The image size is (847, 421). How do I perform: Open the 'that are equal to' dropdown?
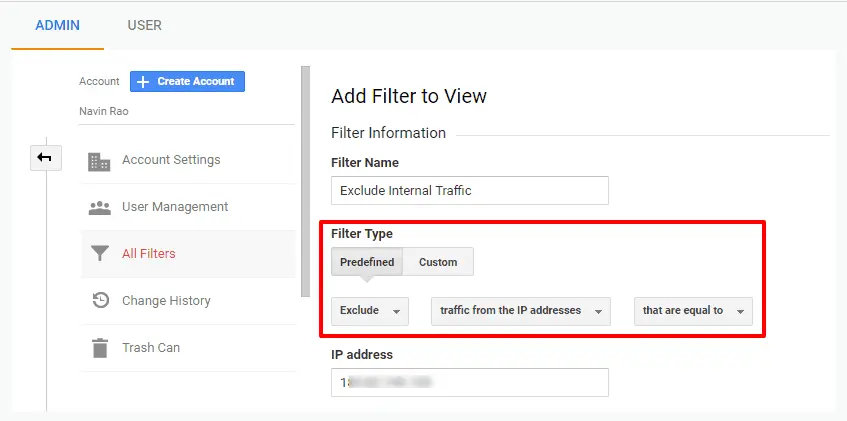[693, 311]
